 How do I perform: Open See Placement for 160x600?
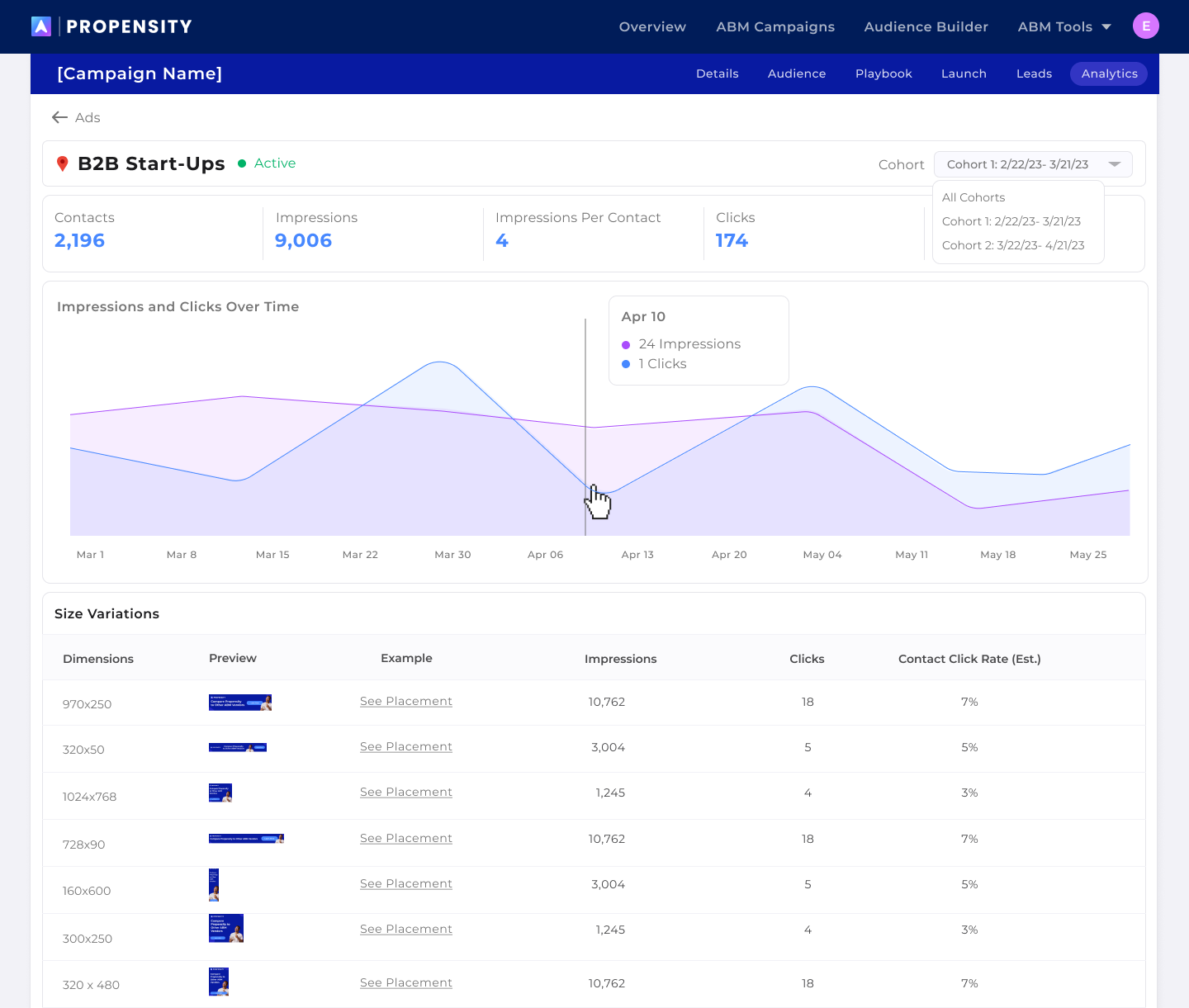click(406, 883)
